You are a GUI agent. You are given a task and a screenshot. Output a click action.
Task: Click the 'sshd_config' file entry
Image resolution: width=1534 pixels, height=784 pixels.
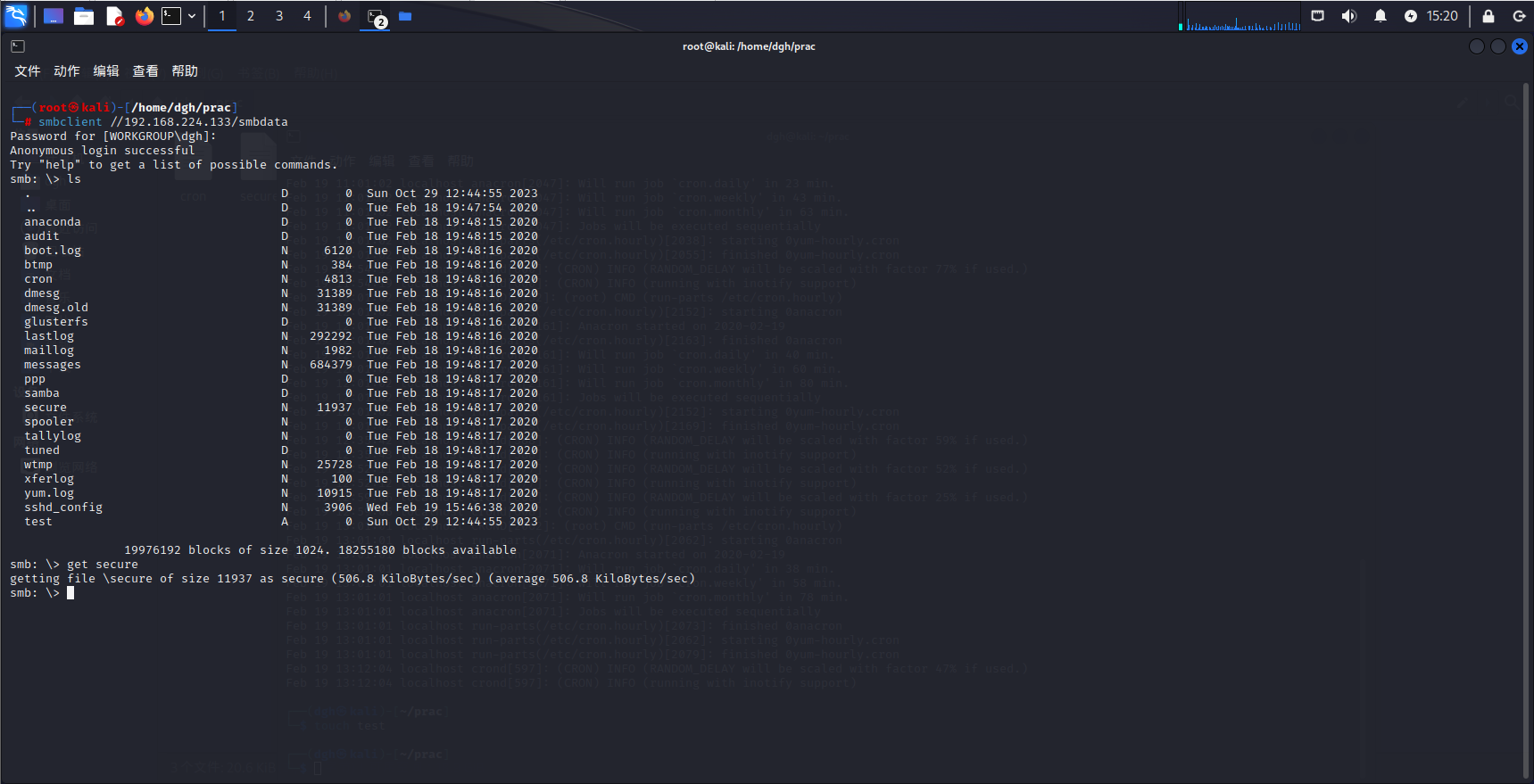(63, 508)
